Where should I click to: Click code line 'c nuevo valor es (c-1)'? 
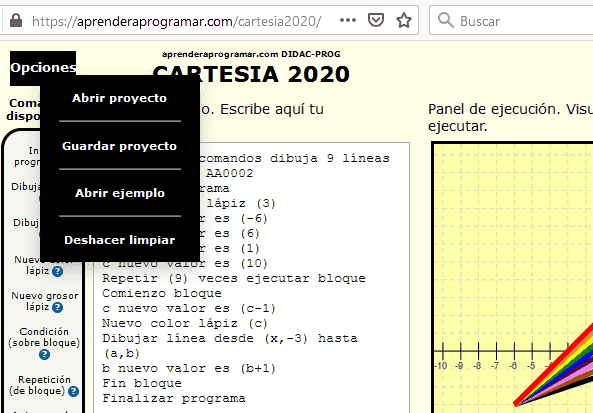click(x=189, y=309)
